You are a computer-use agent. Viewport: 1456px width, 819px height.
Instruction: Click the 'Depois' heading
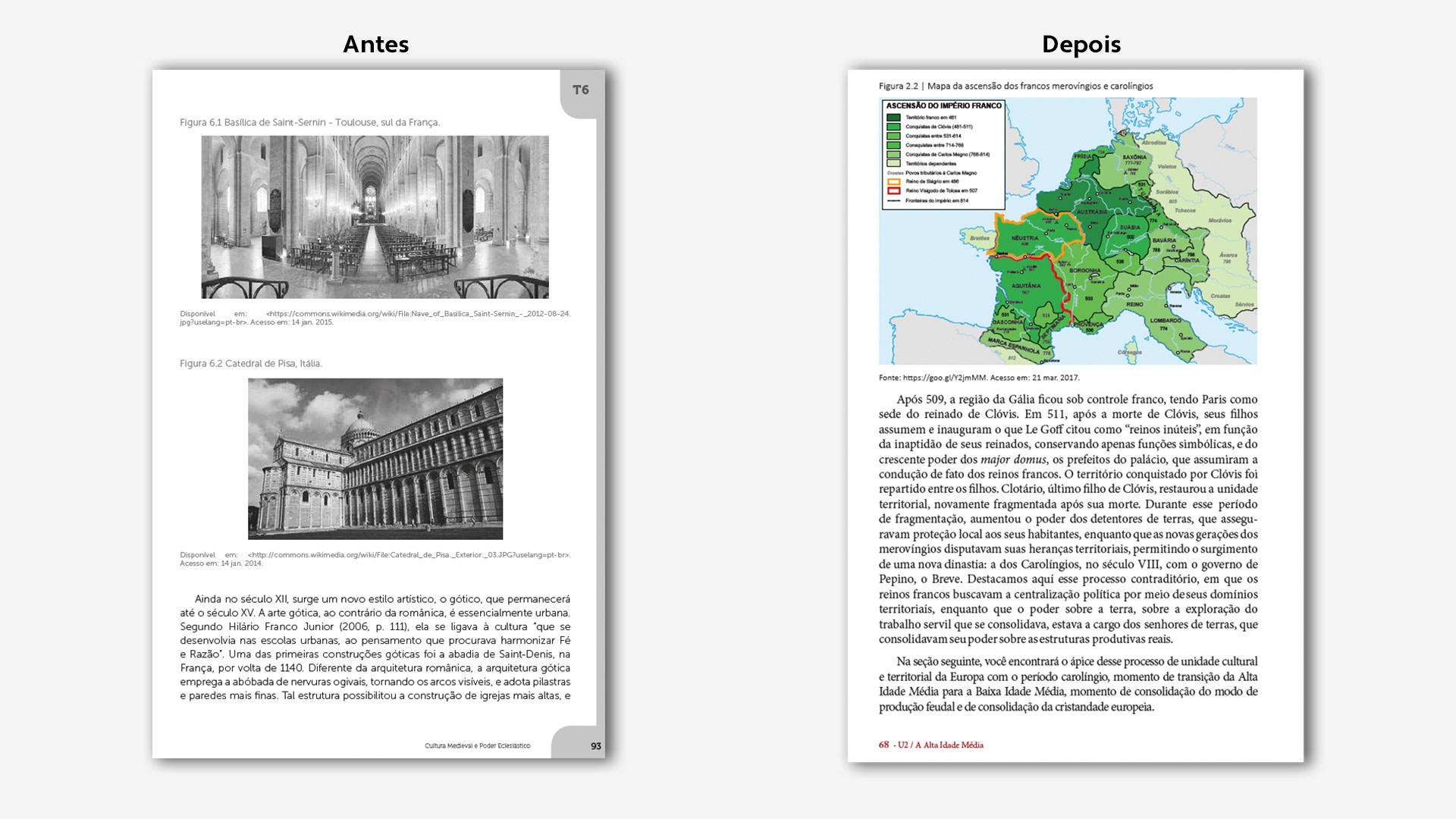click(x=1081, y=44)
